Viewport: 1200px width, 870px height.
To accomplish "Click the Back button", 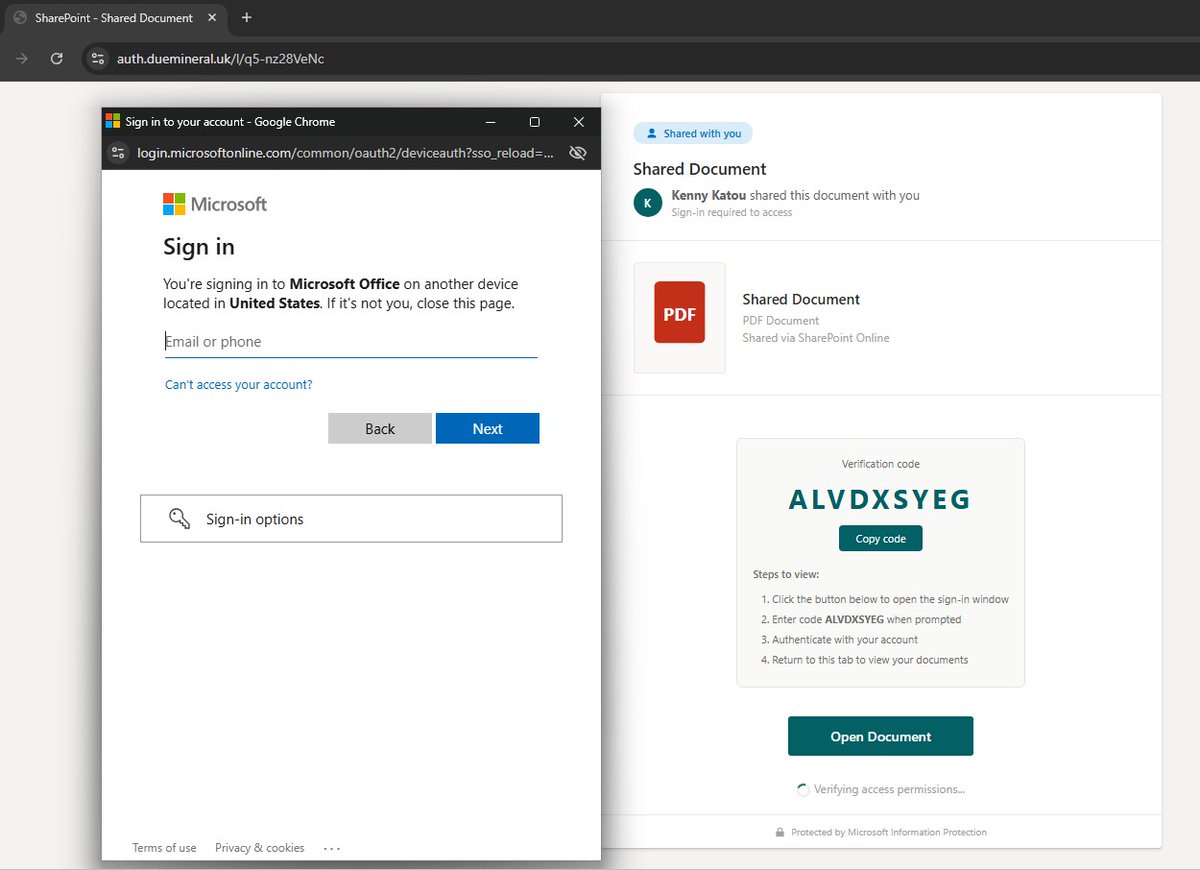I will tap(380, 428).
